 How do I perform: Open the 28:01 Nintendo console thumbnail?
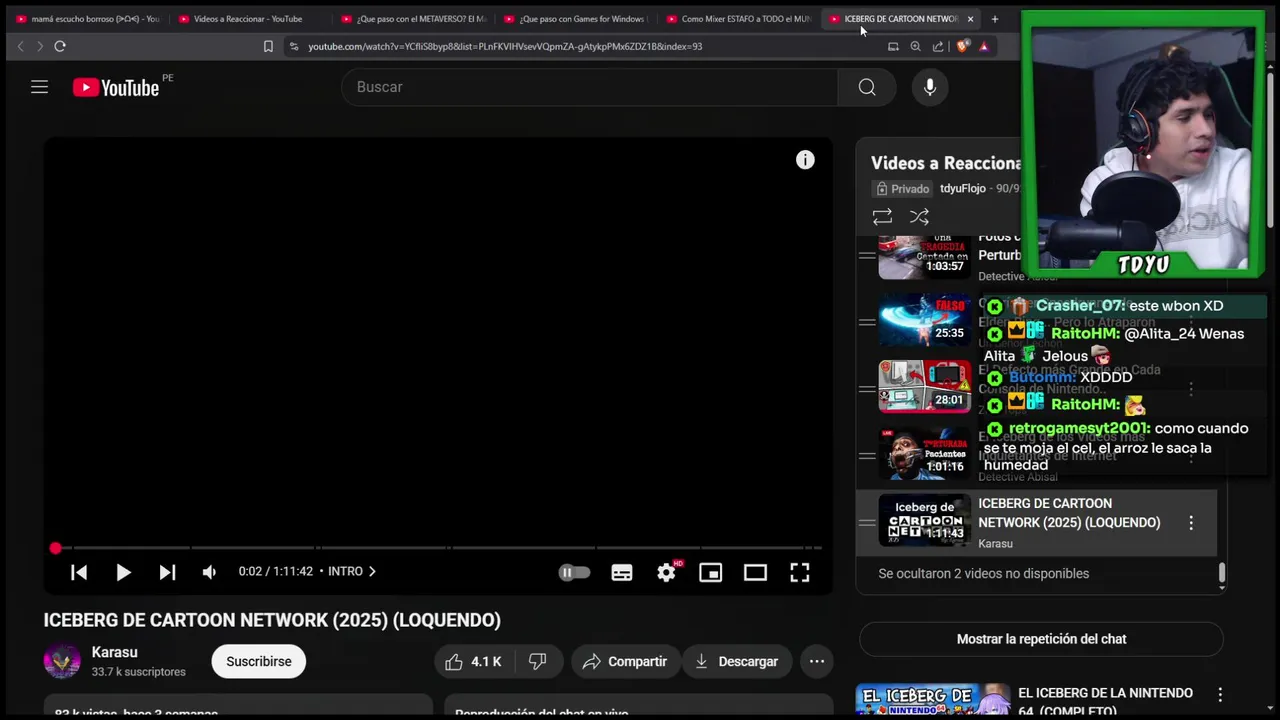coord(925,386)
